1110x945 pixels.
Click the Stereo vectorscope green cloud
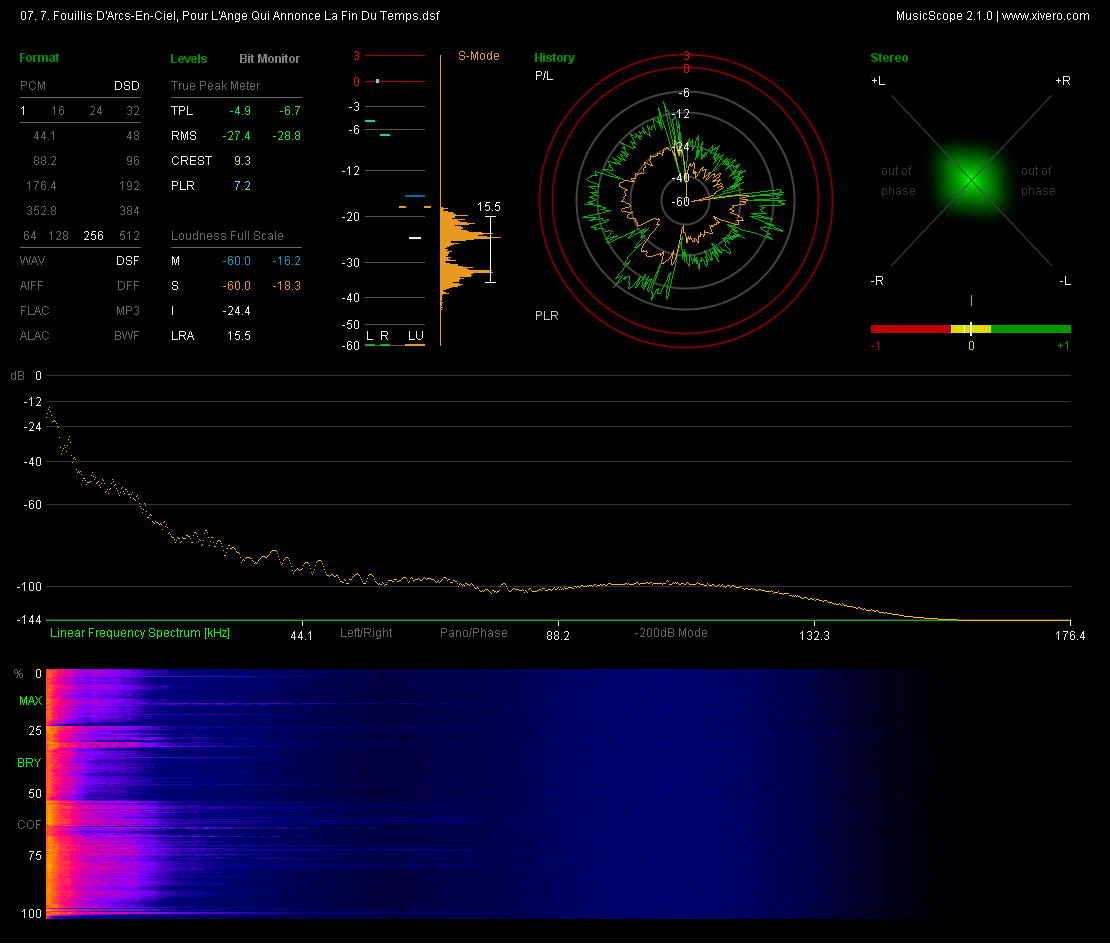click(971, 181)
